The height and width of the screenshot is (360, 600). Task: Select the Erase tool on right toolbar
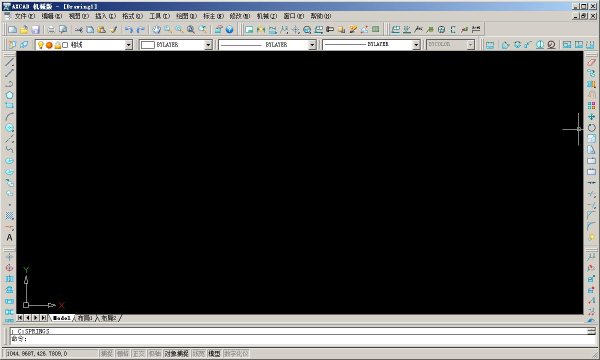pos(592,62)
